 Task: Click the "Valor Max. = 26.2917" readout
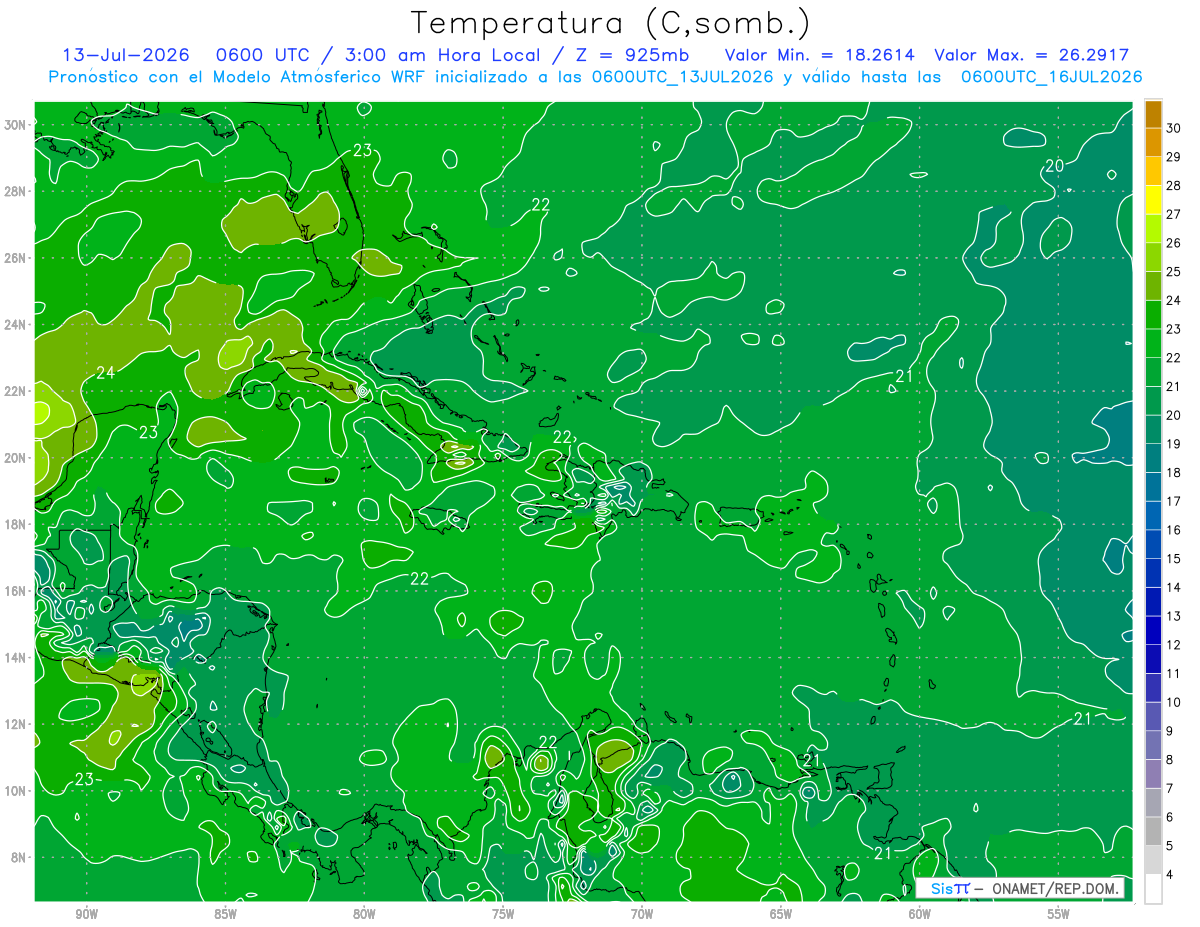click(1032, 56)
